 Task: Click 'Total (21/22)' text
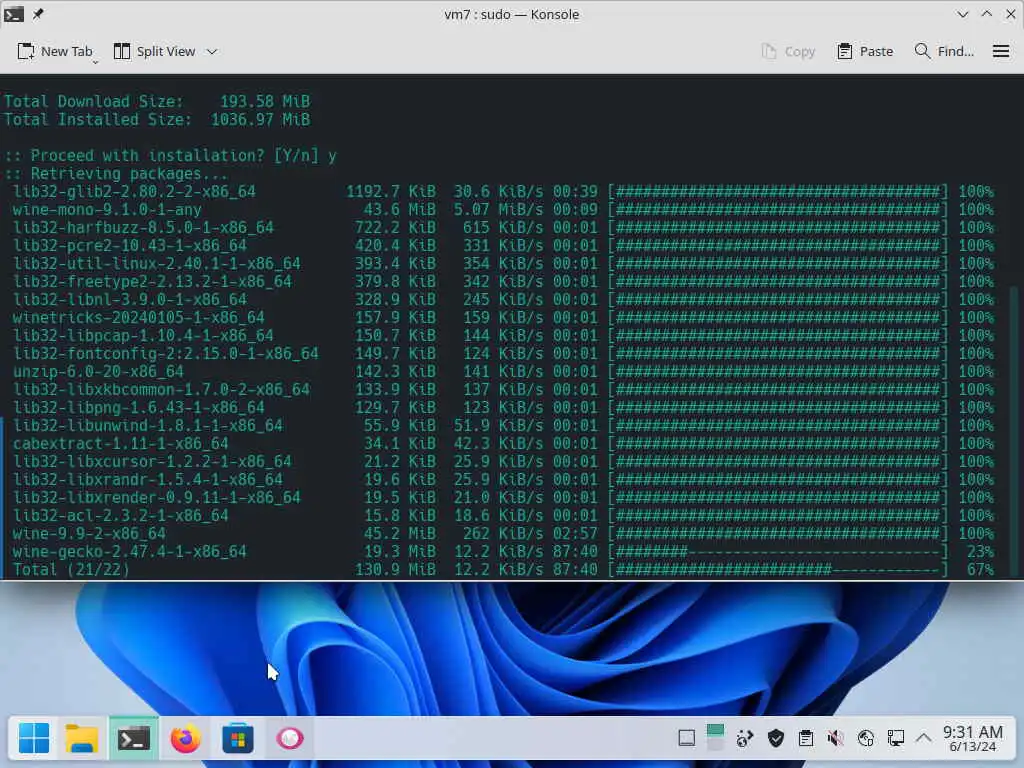pyautogui.click(x=71, y=569)
